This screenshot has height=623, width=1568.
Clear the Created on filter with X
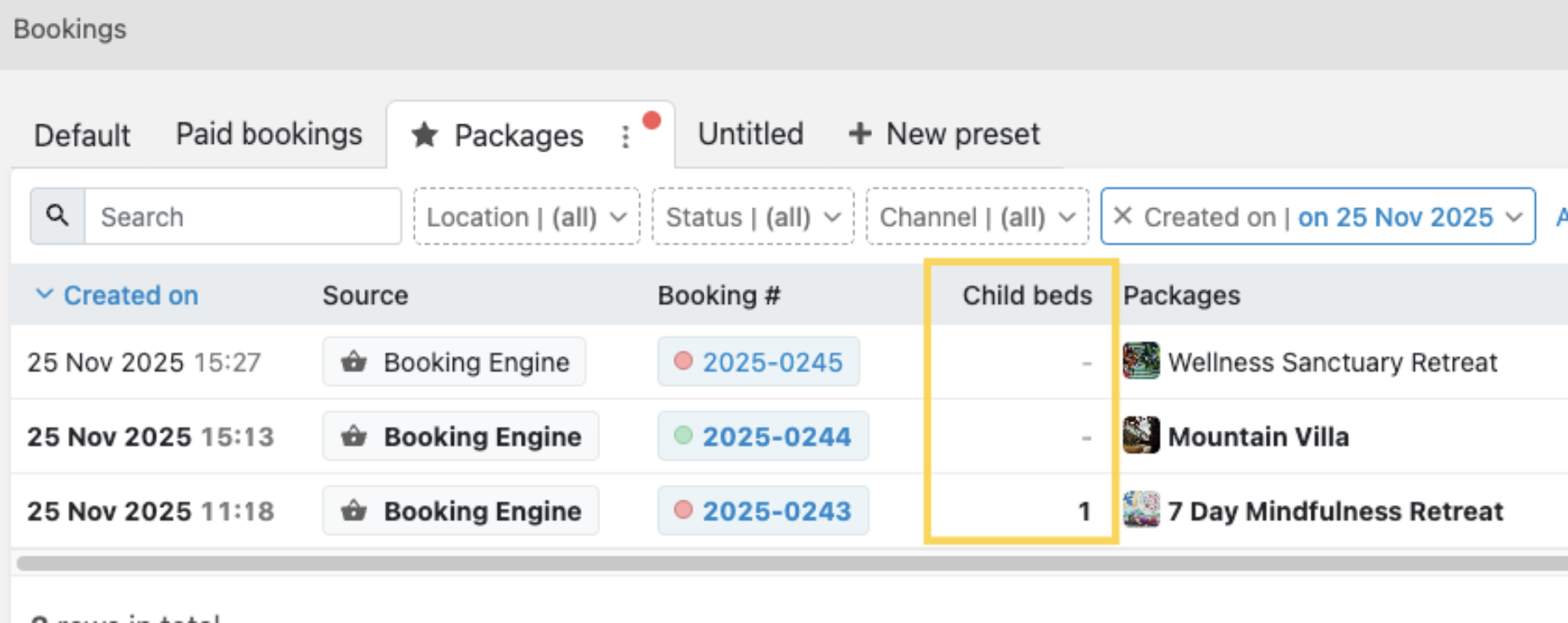1123,217
